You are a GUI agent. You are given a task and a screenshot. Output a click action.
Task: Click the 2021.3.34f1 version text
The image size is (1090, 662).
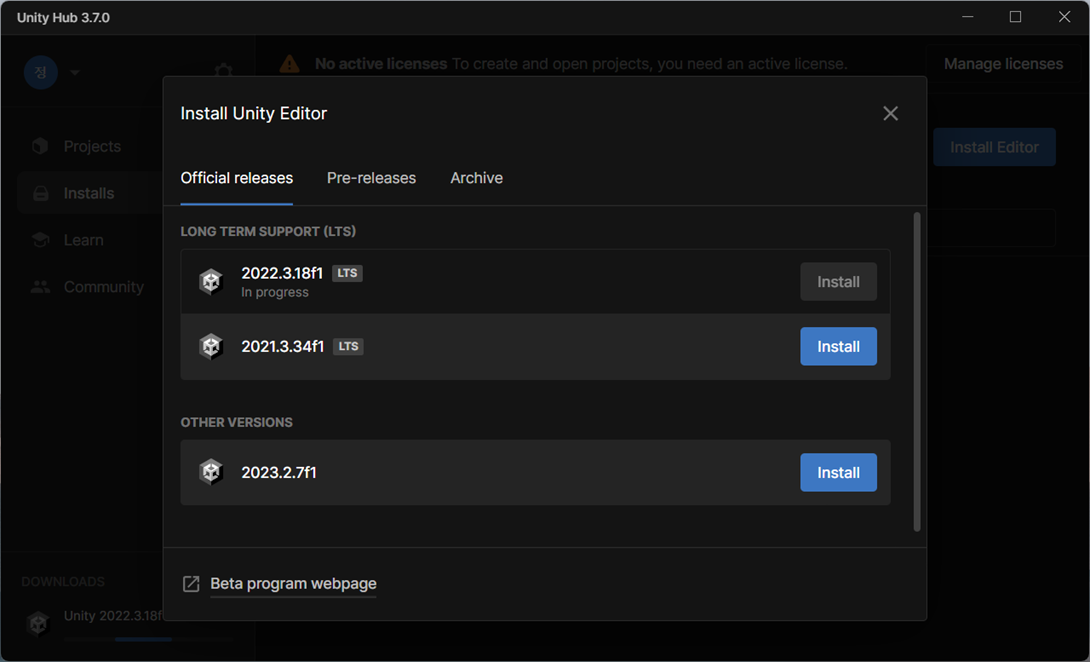(283, 346)
